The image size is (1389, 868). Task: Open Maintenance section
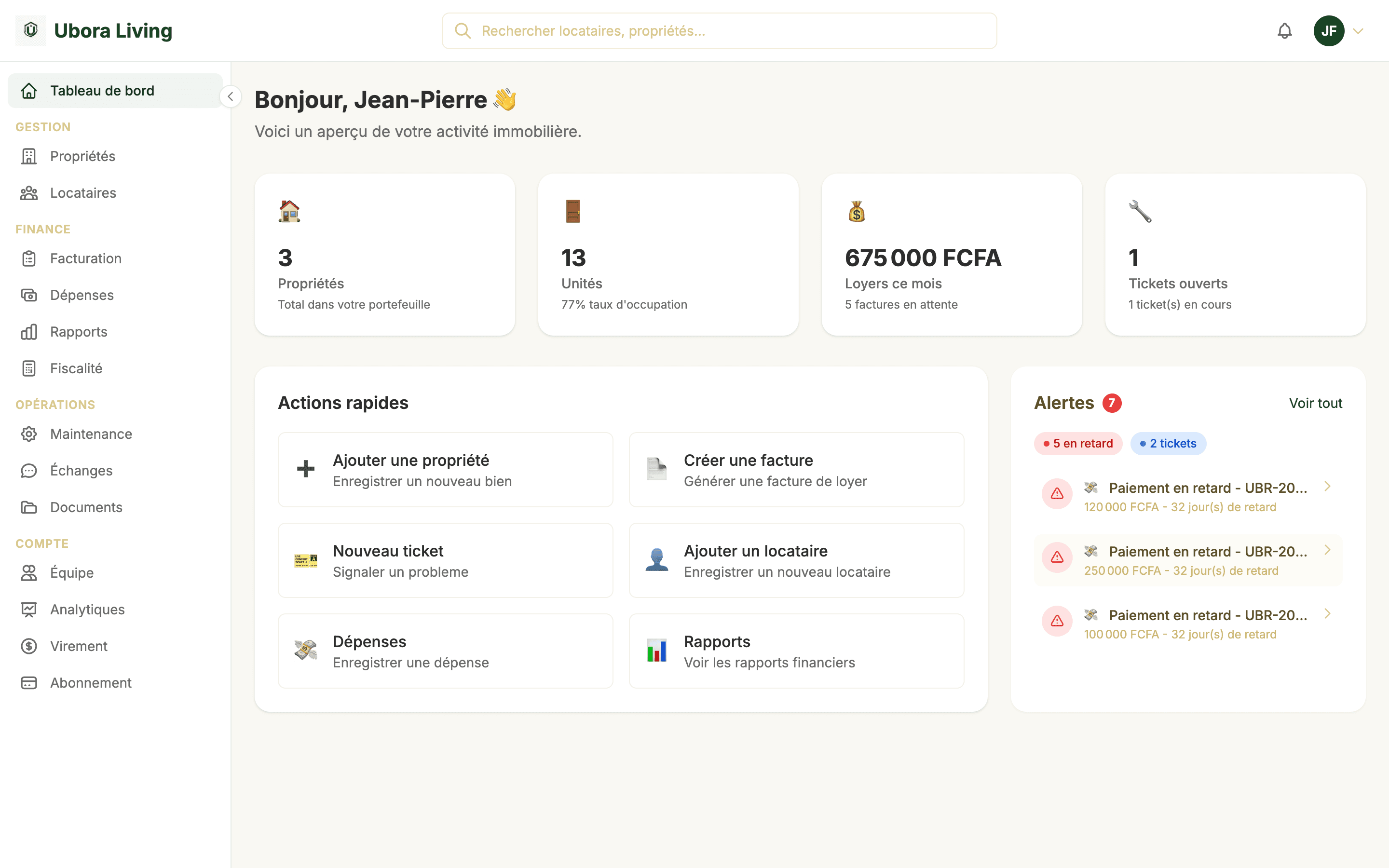tap(115, 434)
